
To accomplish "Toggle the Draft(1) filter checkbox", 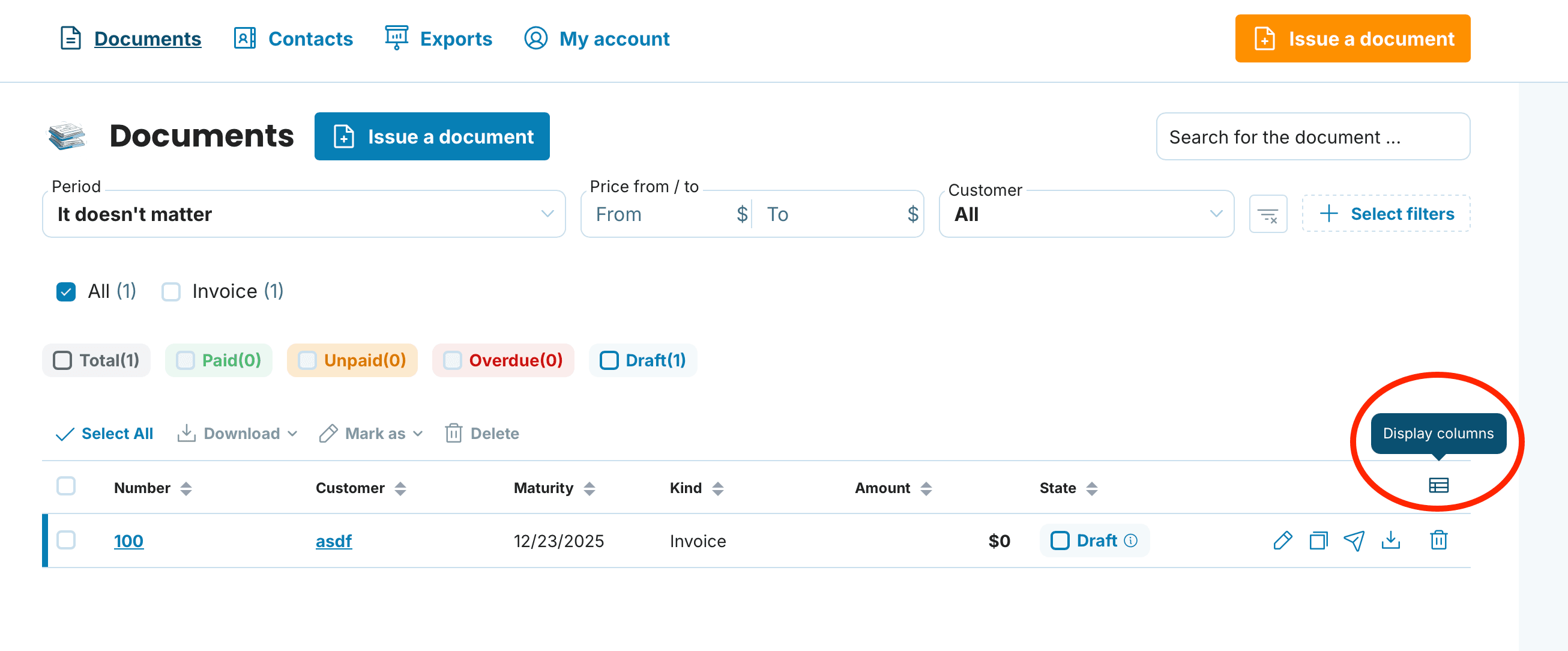I will pos(609,360).
